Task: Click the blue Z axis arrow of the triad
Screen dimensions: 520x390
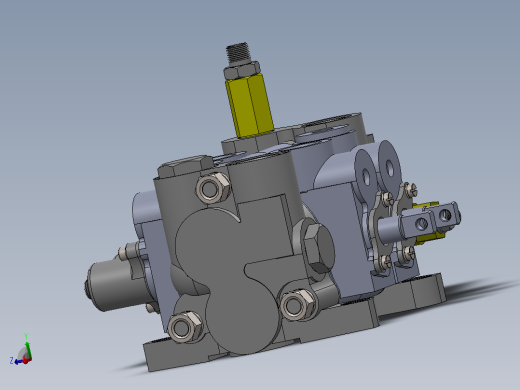Action: pos(18,361)
